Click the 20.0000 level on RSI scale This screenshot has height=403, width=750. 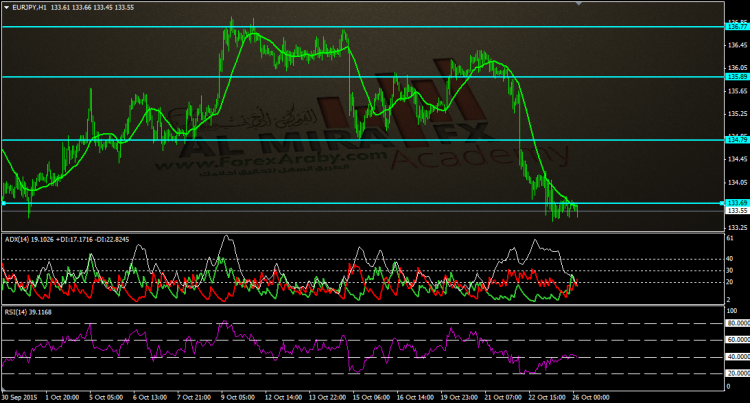(737, 373)
